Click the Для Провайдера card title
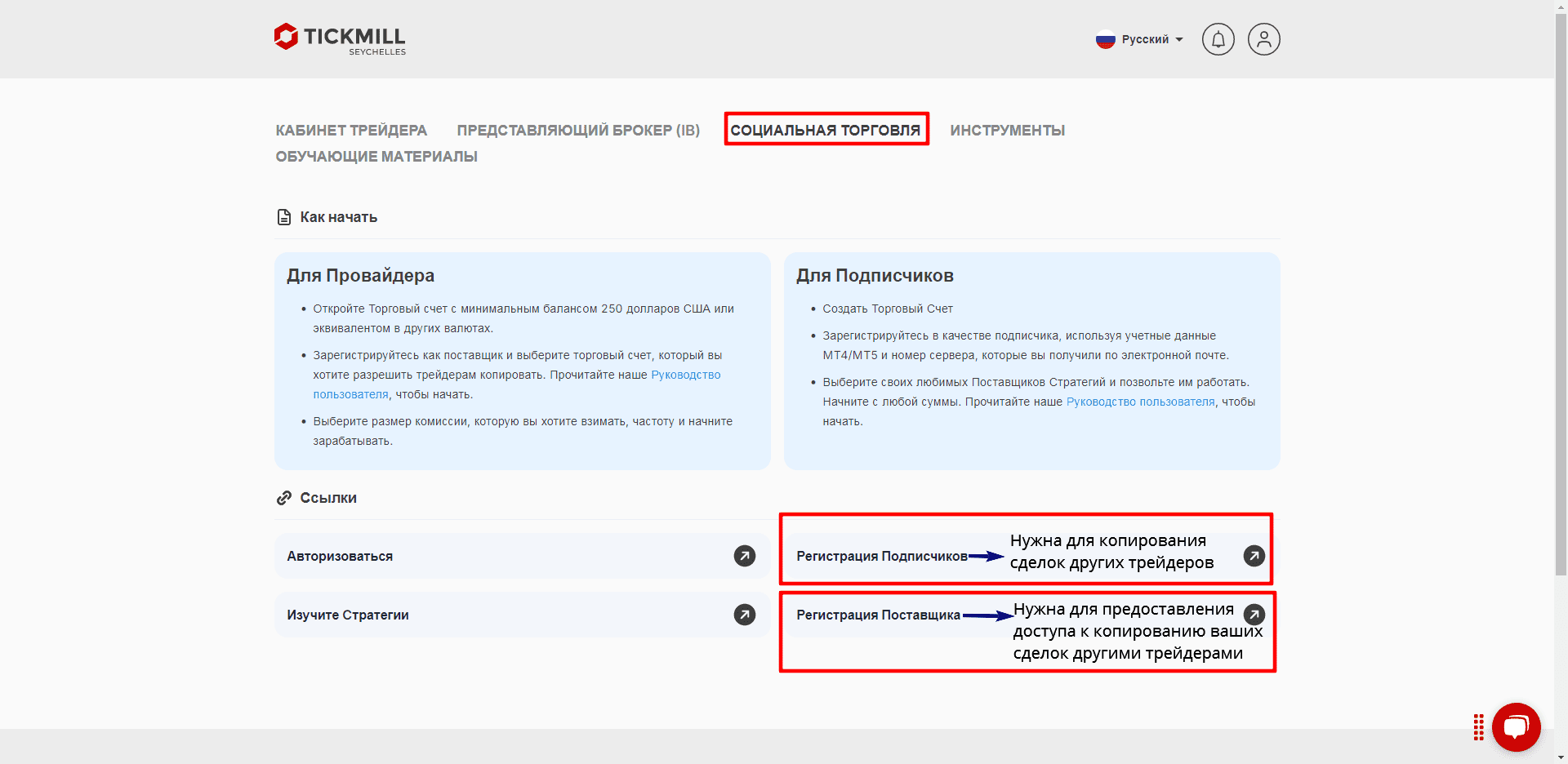This screenshot has width=1568, height=764. 360,276
